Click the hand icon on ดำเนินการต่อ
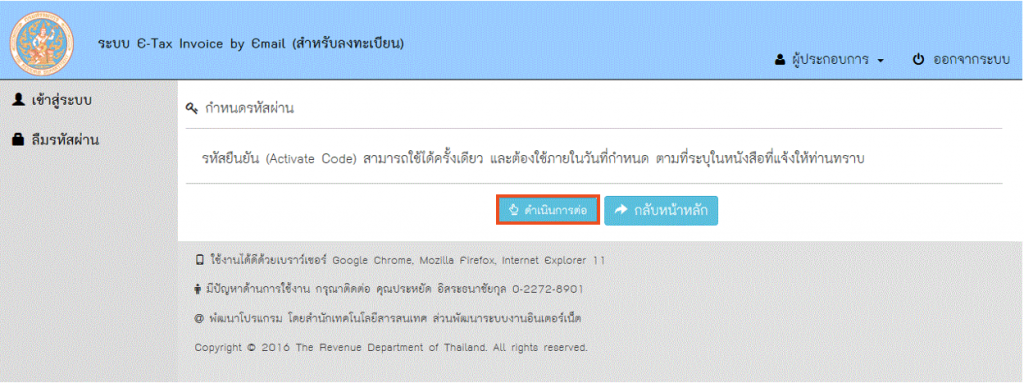The image size is (1024, 383). coord(513,210)
